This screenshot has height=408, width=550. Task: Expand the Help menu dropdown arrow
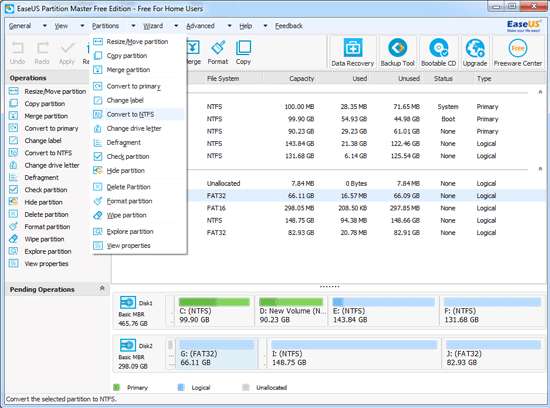[265, 26]
